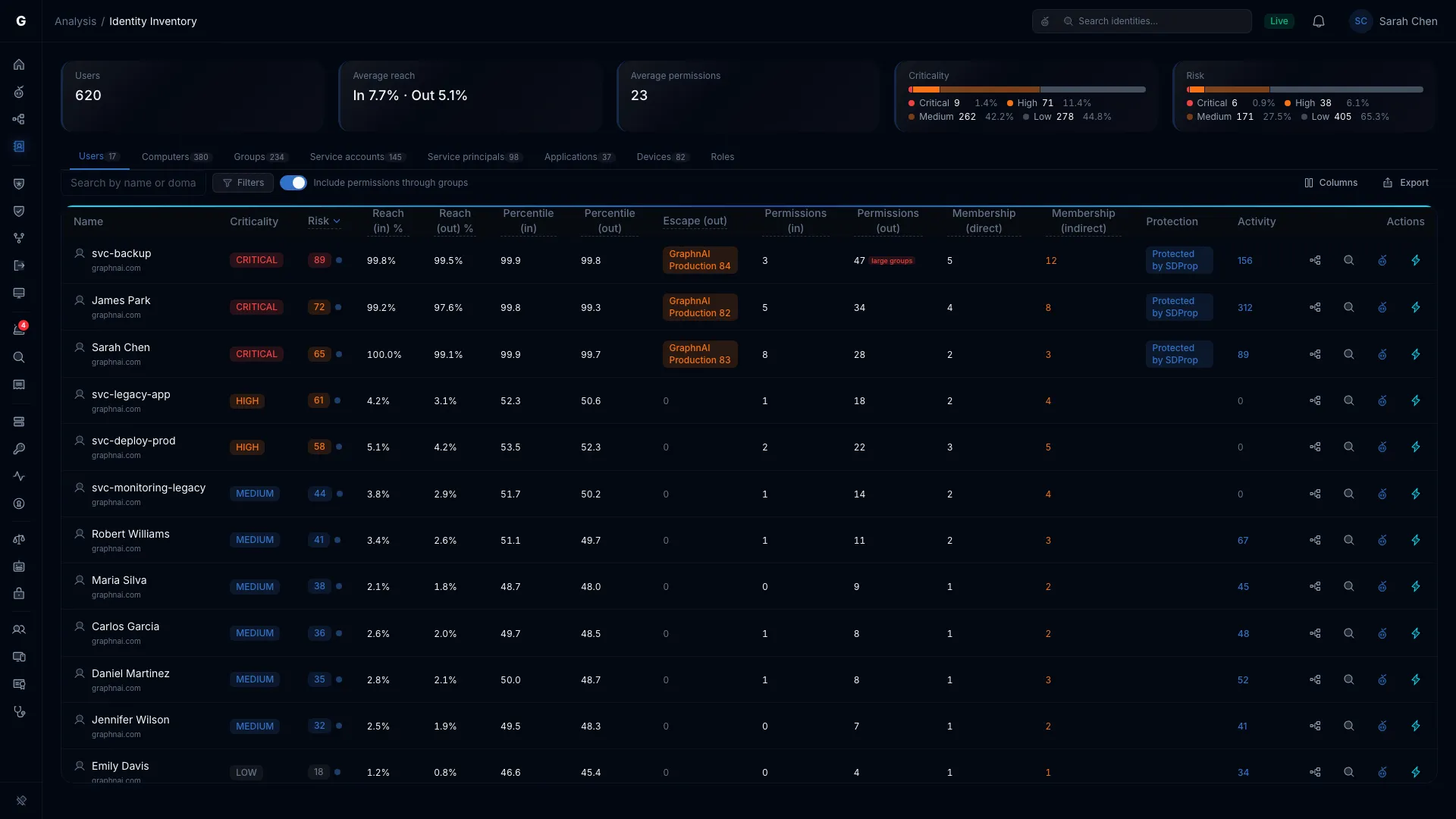Image resolution: width=1456 pixels, height=819 pixels.
Task: Click Analysis breadcrumb link
Action: coord(75,21)
